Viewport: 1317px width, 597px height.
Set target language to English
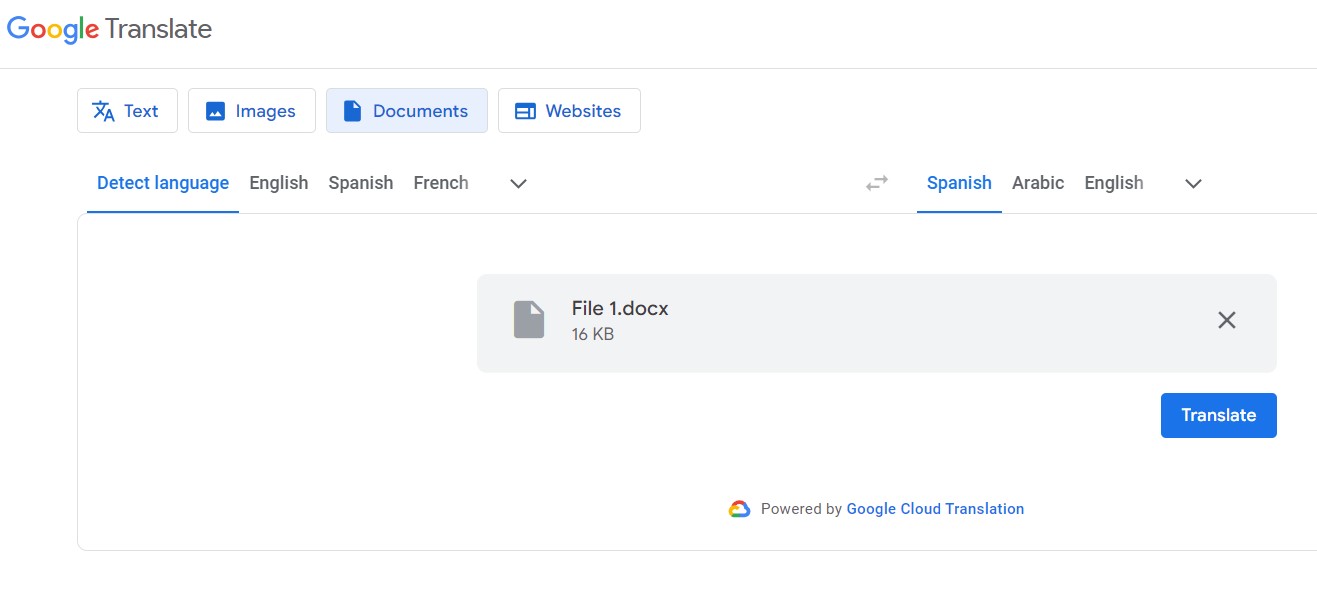[1114, 183]
